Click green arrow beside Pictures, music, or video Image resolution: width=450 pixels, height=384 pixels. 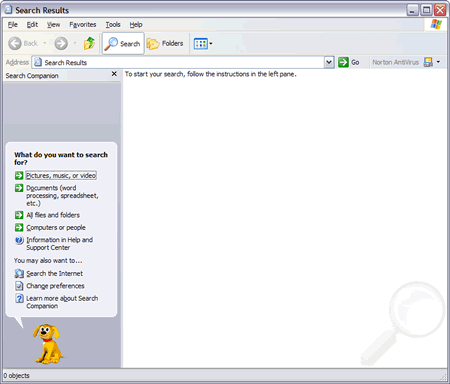click(19, 175)
